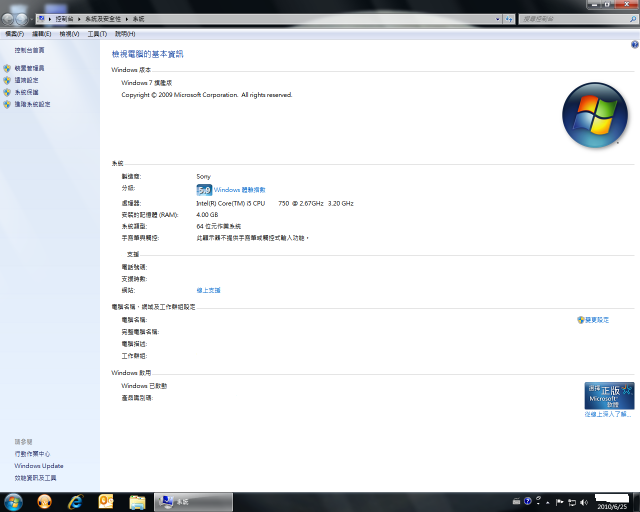This screenshot has height=512, width=640.
Task: Click the shield icon beside 進階系統設定
Action: pyautogui.click(x=7, y=104)
